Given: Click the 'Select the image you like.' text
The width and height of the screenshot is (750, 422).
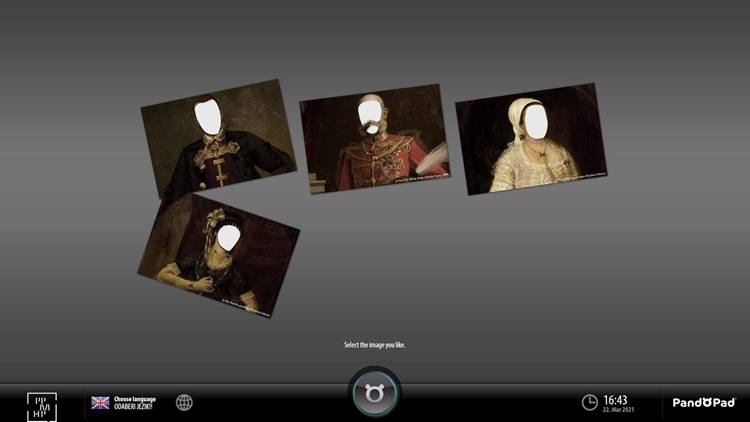Looking at the screenshot, I should click(375, 345).
